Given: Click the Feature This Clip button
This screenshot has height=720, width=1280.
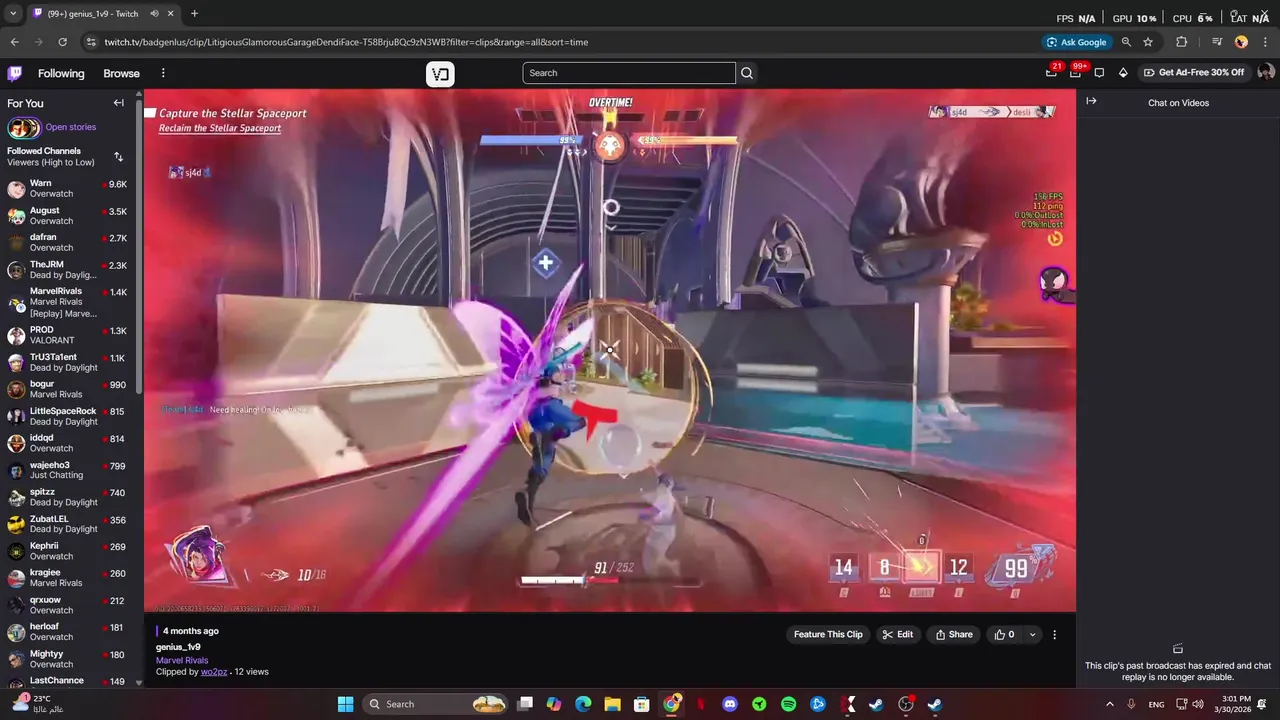Looking at the screenshot, I should coord(828,634).
